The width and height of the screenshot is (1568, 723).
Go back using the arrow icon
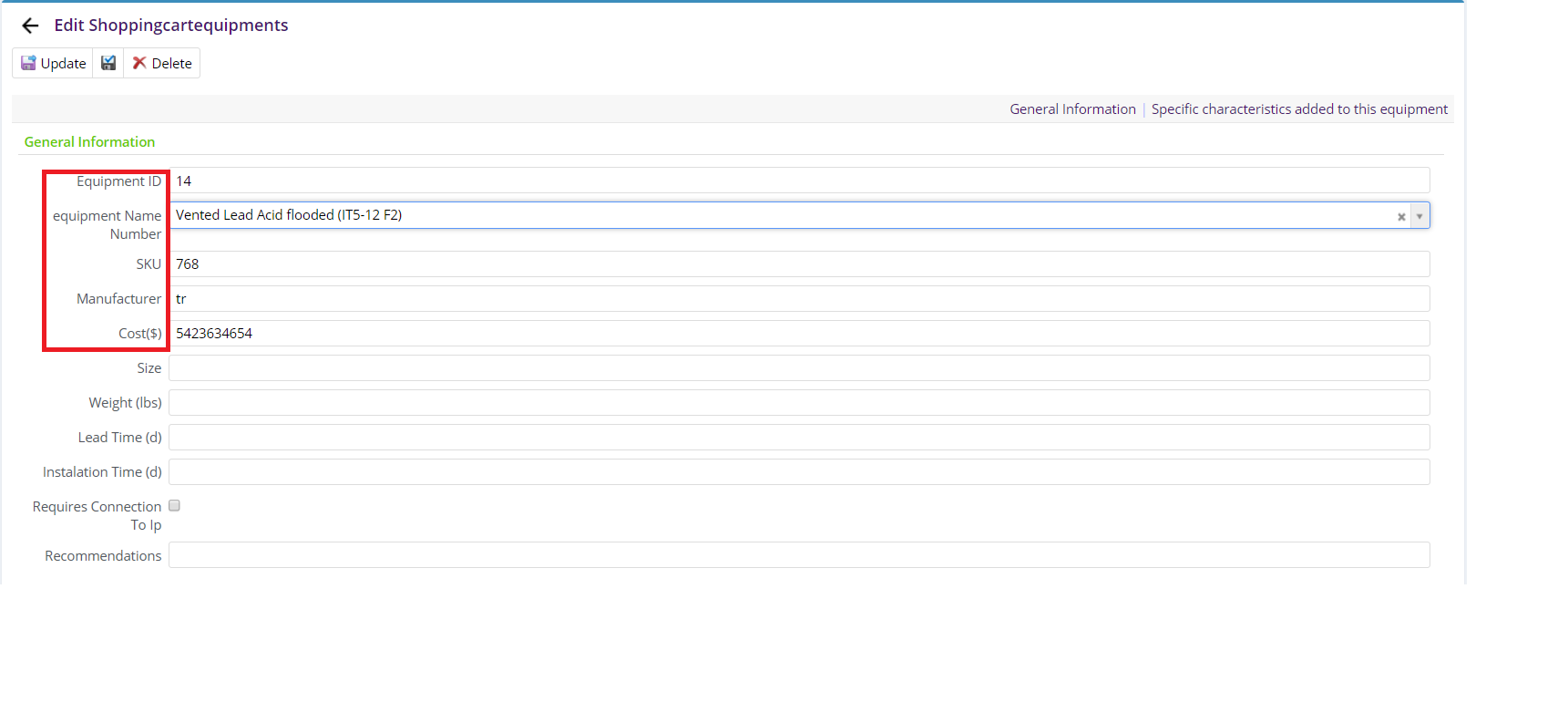(30, 26)
